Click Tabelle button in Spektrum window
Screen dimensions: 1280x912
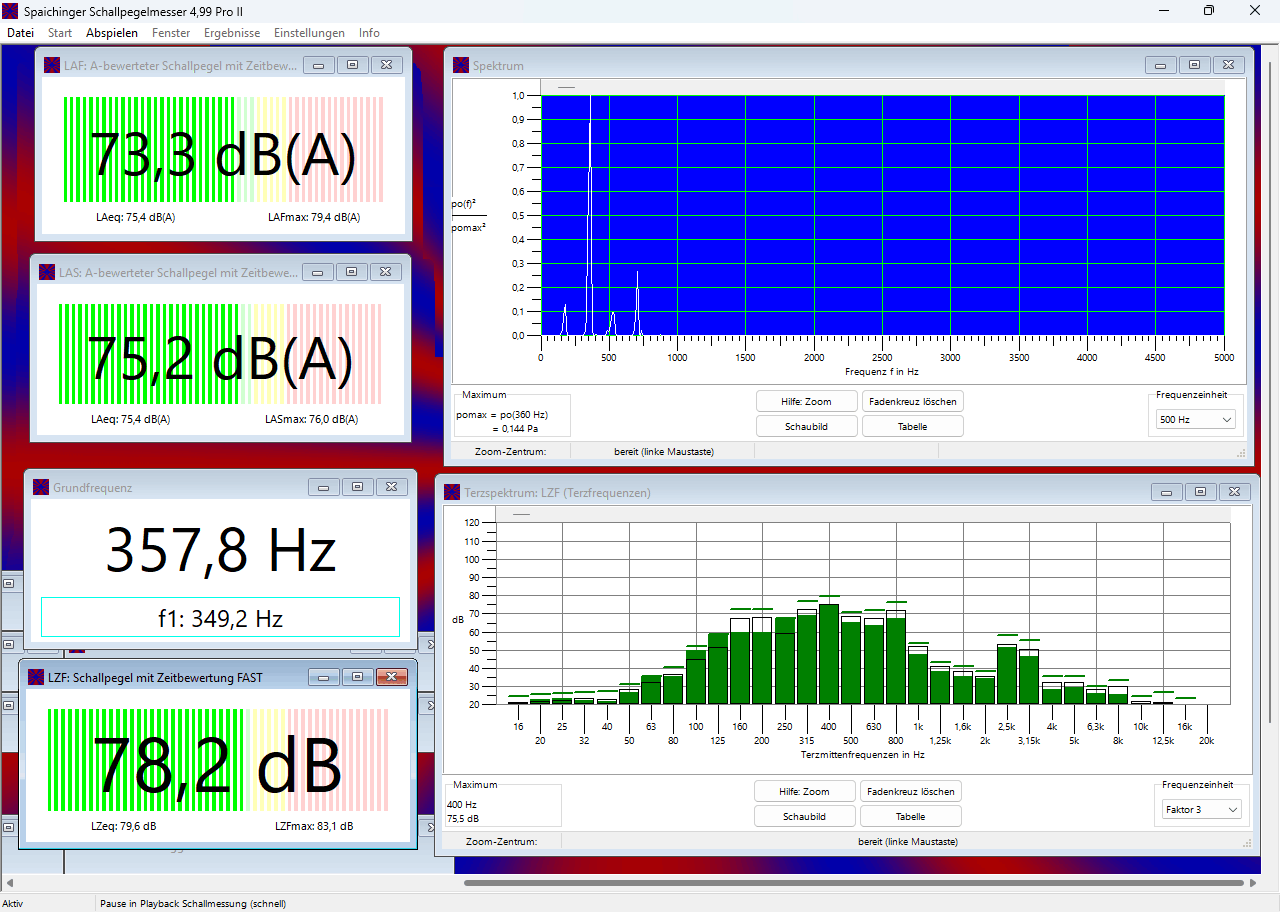point(912,426)
